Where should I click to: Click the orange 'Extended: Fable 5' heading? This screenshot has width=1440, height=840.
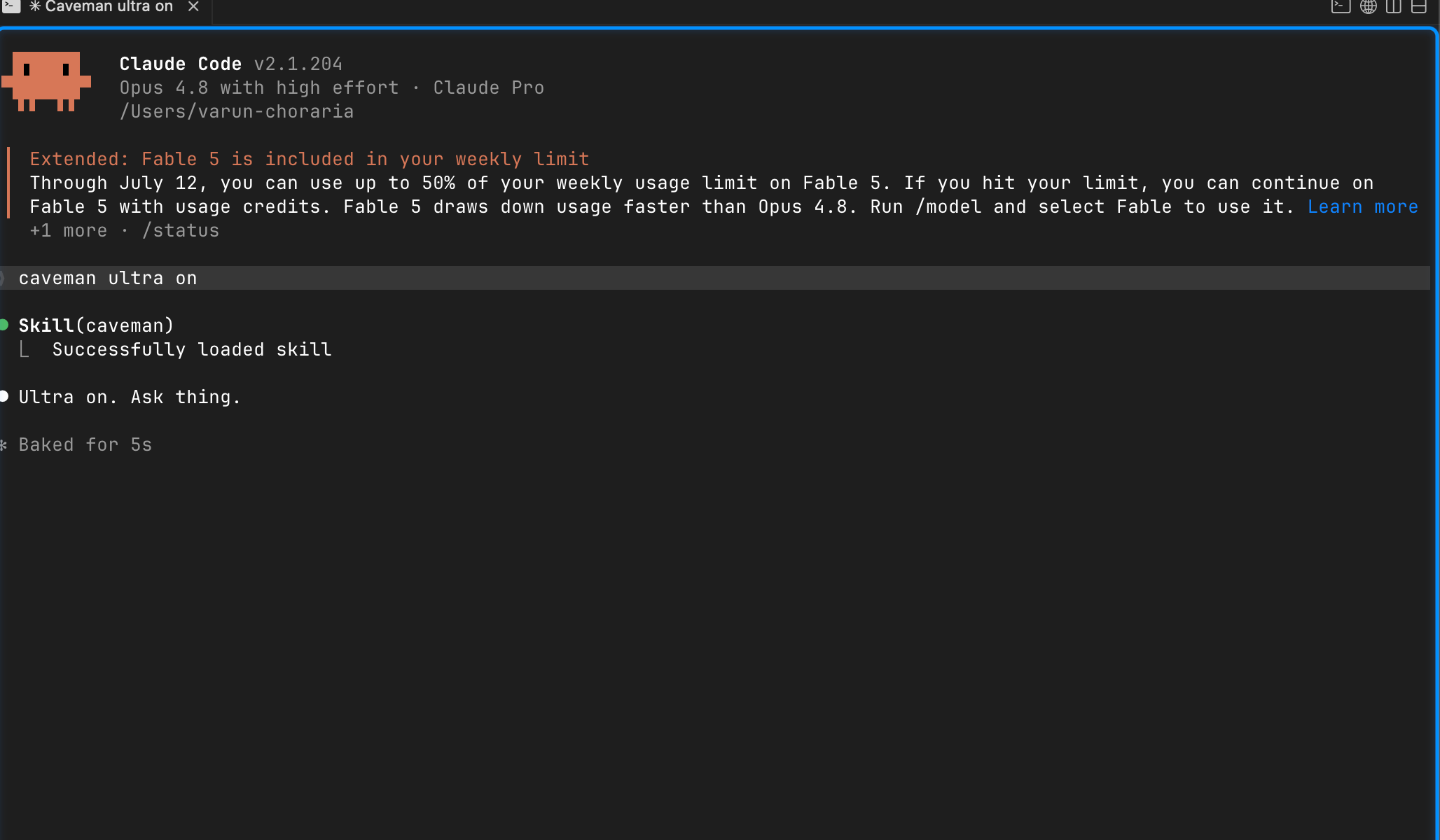coord(309,159)
